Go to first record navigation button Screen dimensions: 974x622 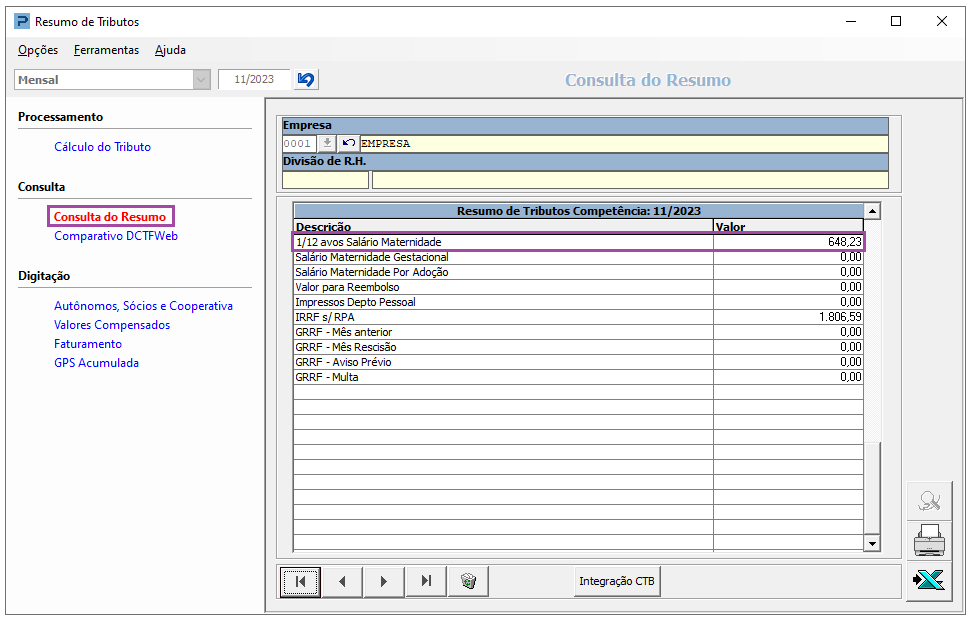point(300,582)
